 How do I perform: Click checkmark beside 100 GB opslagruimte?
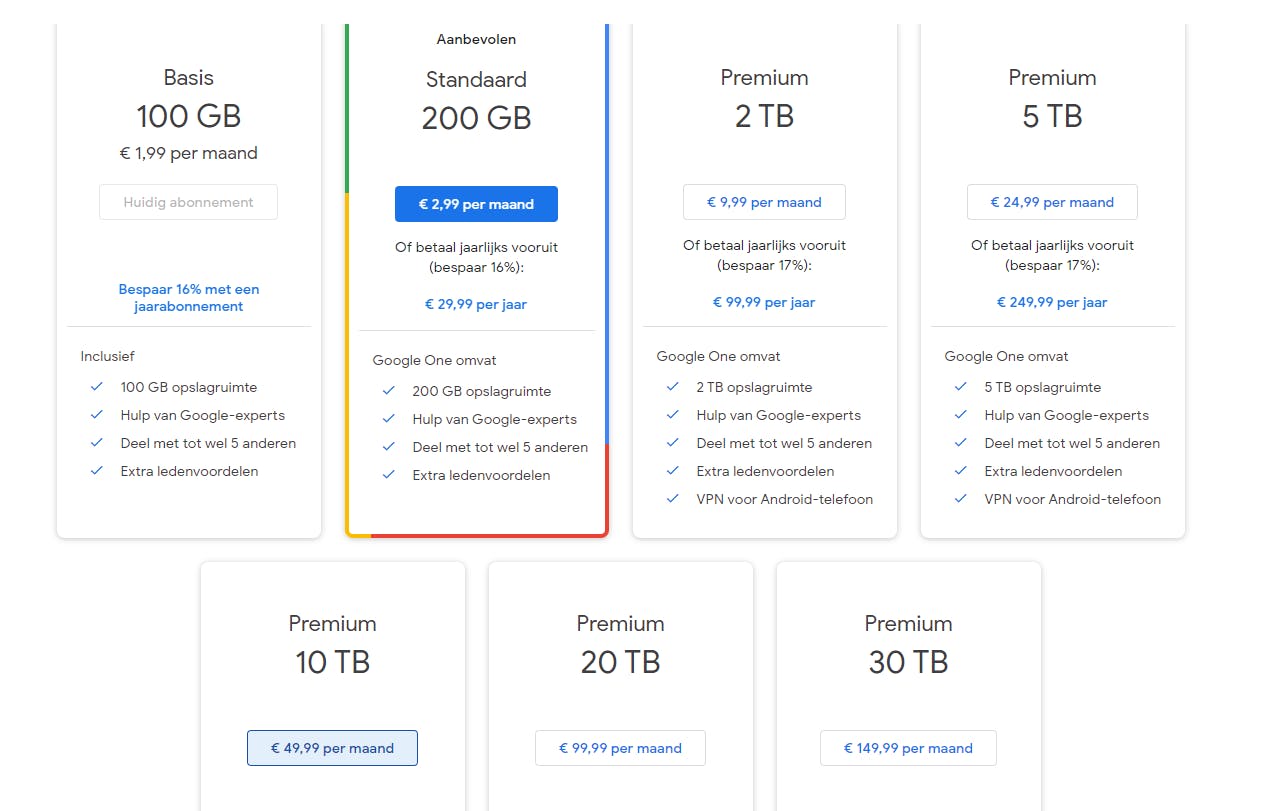click(x=97, y=387)
